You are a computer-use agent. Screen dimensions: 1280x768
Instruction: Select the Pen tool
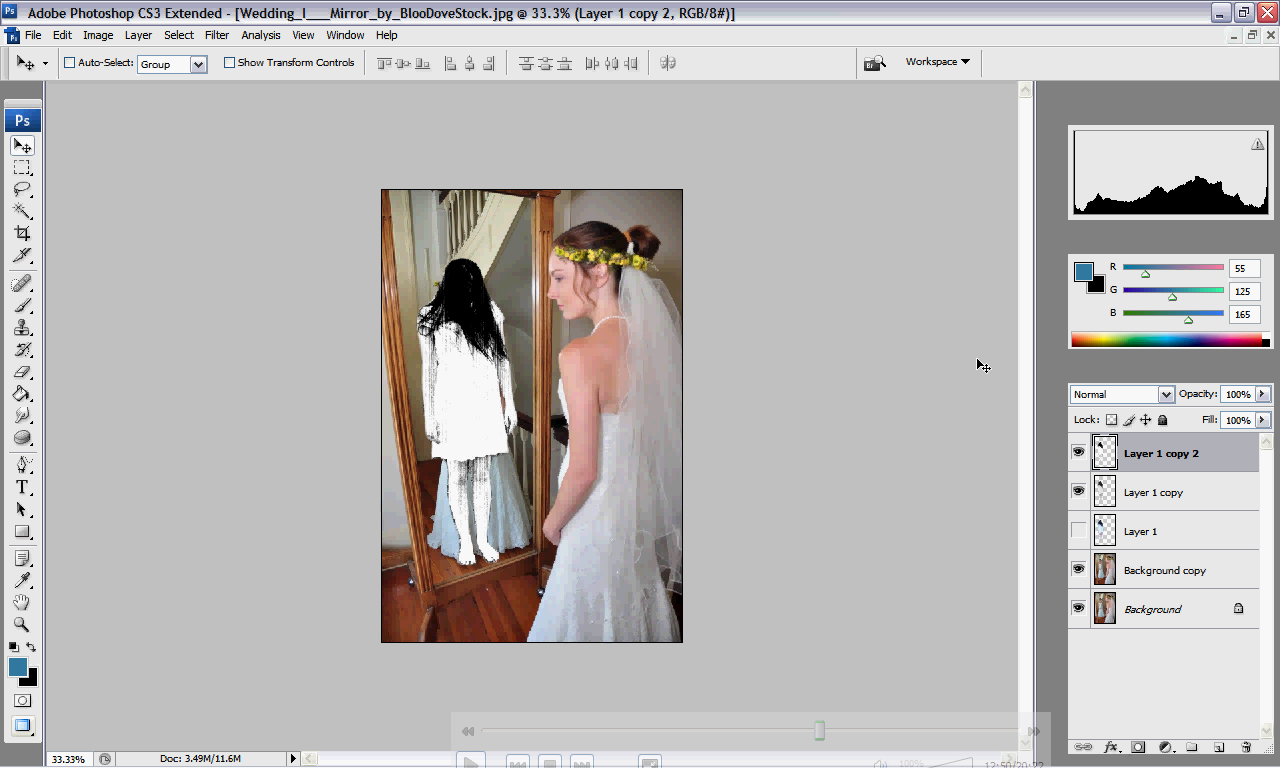(x=22, y=465)
